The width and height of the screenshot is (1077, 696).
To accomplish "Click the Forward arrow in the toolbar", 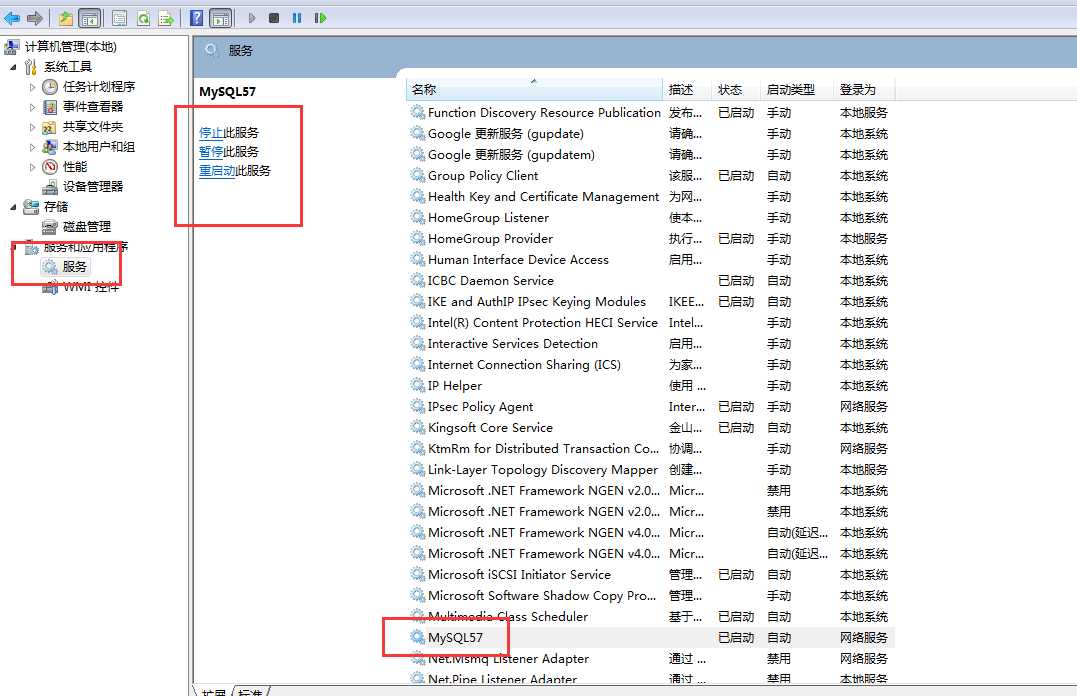I will [35, 18].
